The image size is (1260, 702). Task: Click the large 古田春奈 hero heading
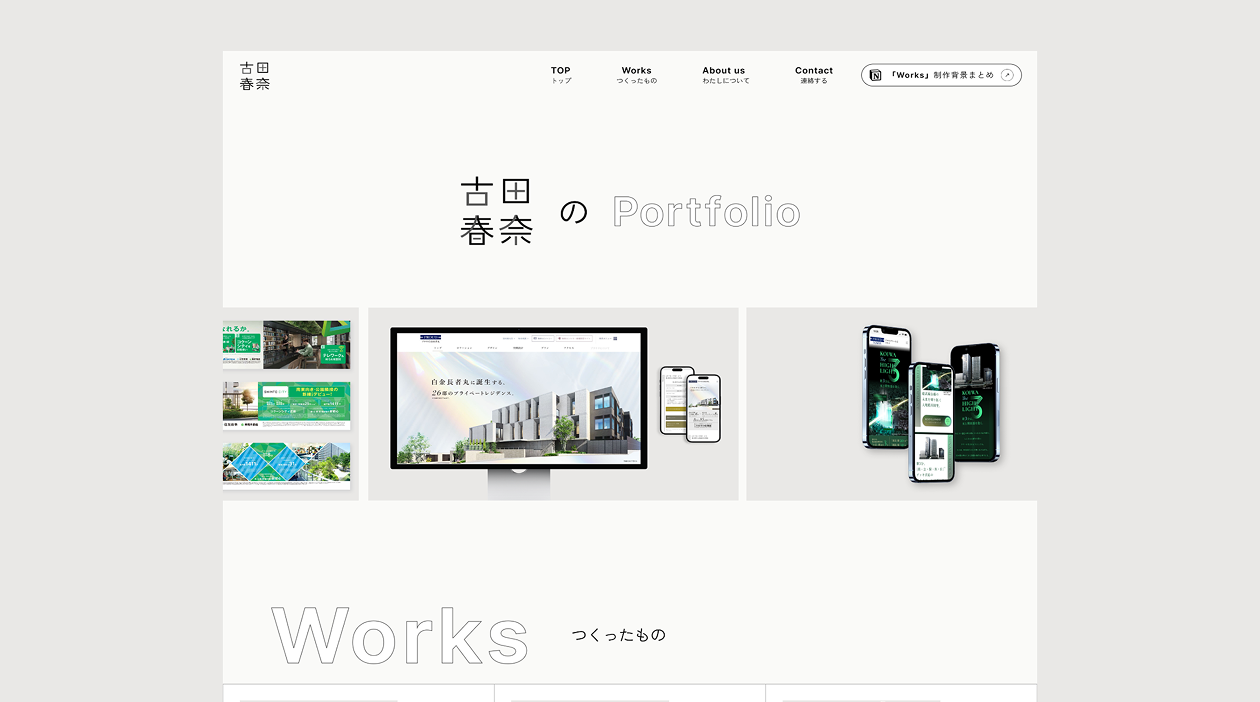pos(496,212)
